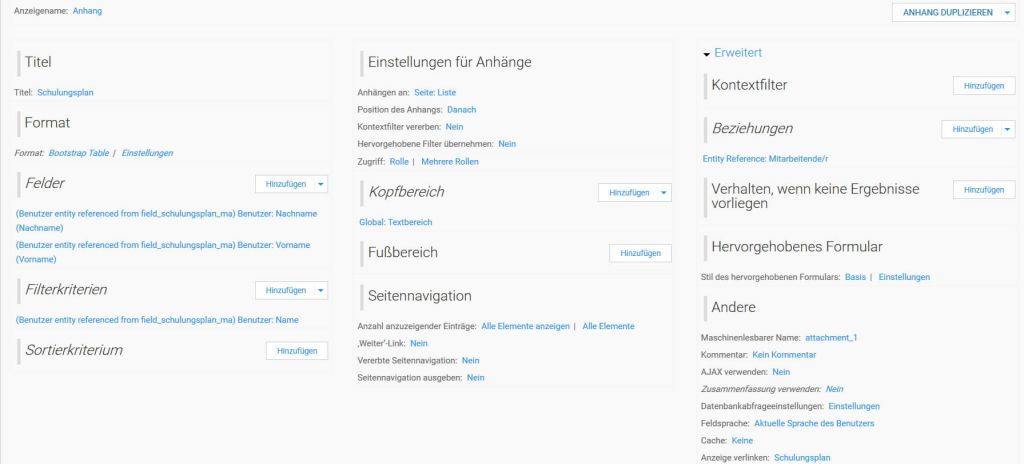Image resolution: width=1024 pixels, height=464 pixels.
Task: Edit machine name attachment_1
Action: coord(833,338)
